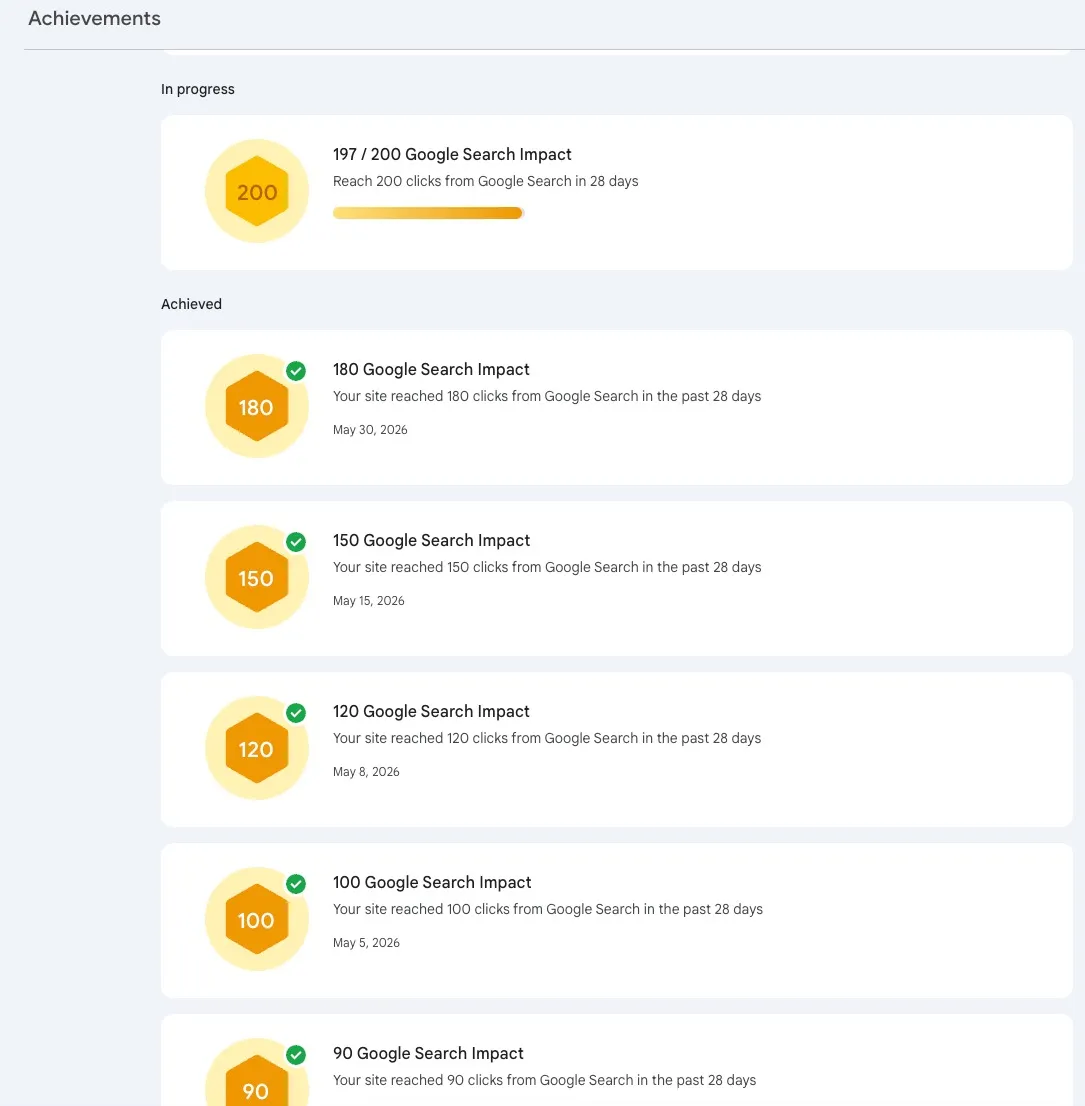Image resolution: width=1085 pixels, height=1106 pixels.
Task: Click '100 Google Search Impact' title
Action: pyautogui.click(x=432, y=882)
